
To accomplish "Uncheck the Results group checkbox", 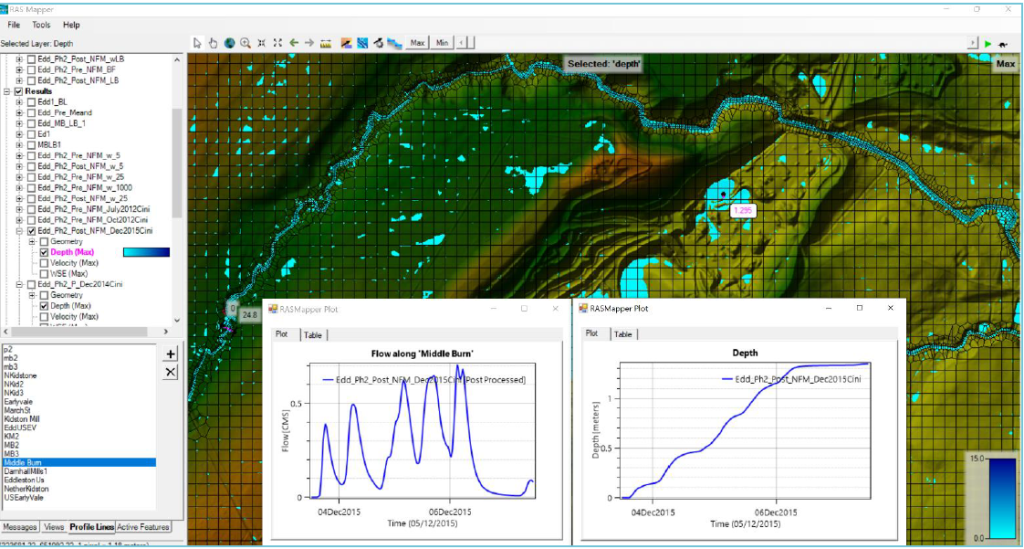I will coord(18,91).
